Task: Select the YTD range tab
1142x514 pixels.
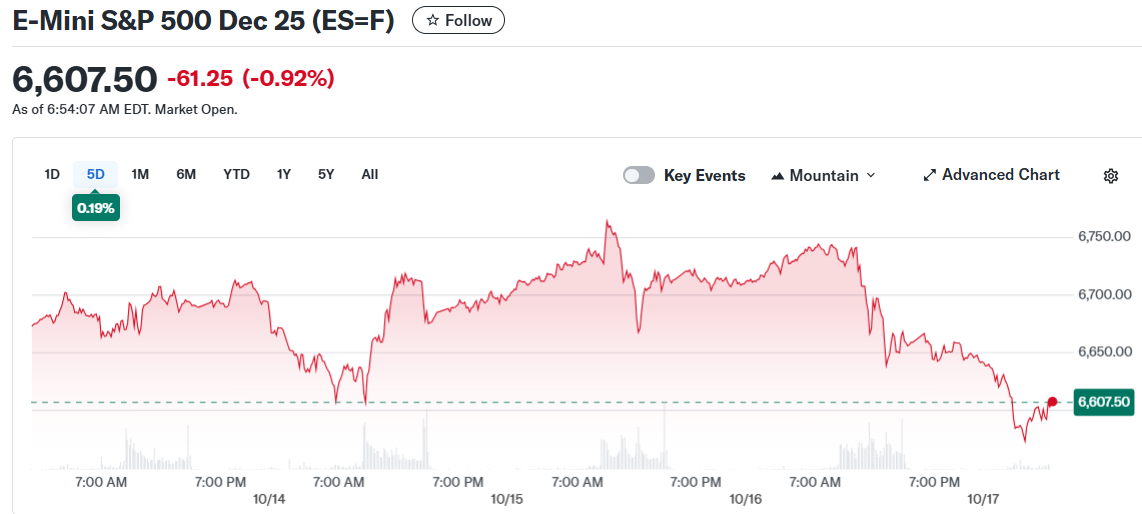Action: click(236, 174)
